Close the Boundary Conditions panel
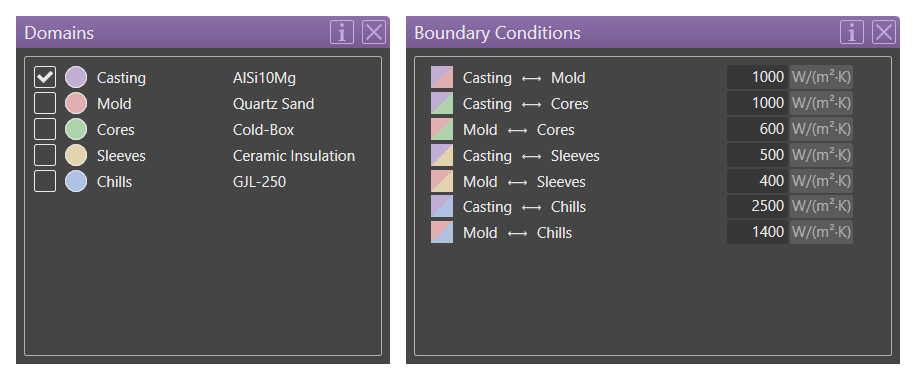The height and width of the screenshot is (380, 916). point(884,32)
